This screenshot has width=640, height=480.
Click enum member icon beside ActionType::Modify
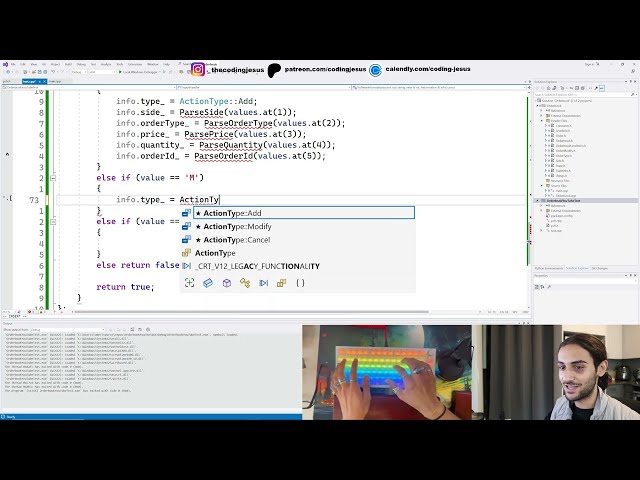[187, 226]
